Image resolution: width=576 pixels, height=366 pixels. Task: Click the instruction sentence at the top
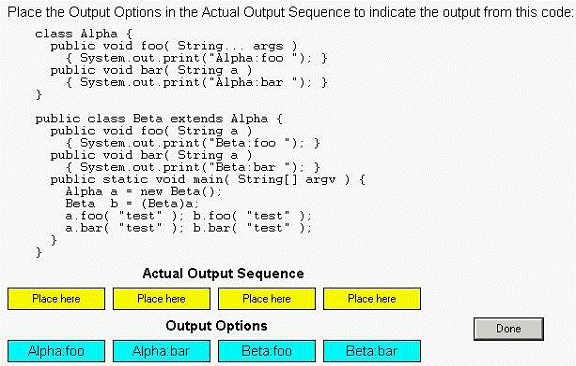point(290,12)
